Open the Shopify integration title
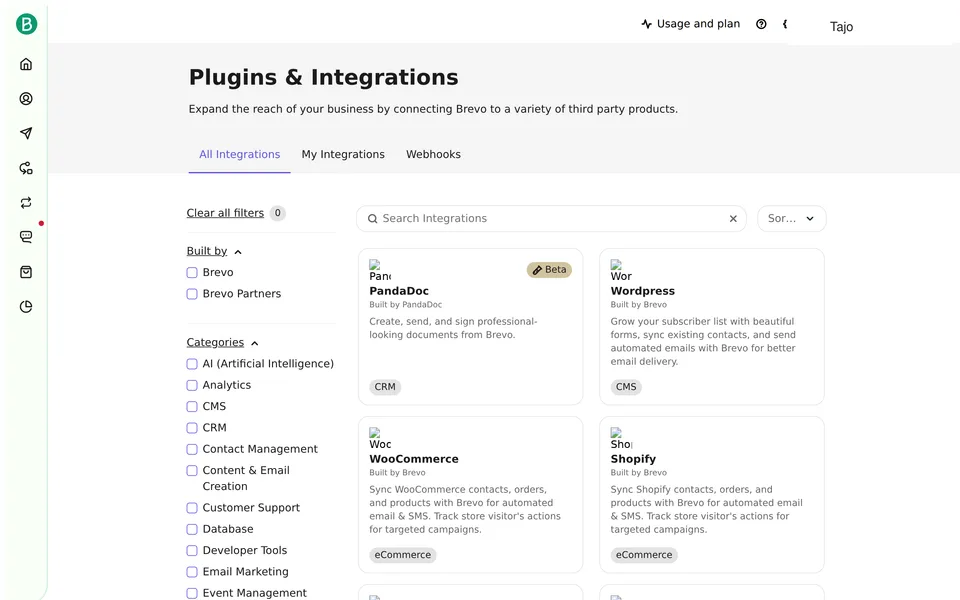Viewport: 960px width, 600px height. (x=633, y=459)
